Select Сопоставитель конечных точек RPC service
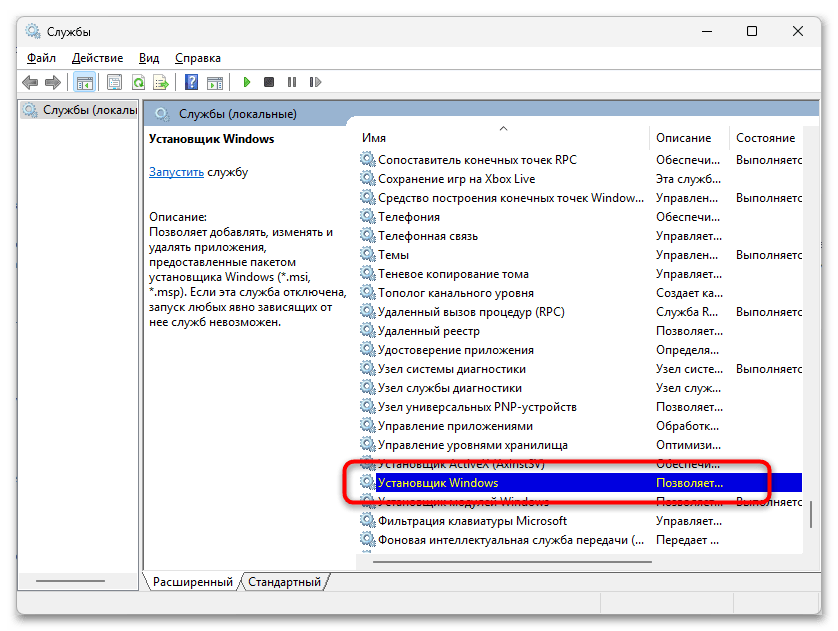This screenshot has width=838, height=631. [x=477, y=160]
